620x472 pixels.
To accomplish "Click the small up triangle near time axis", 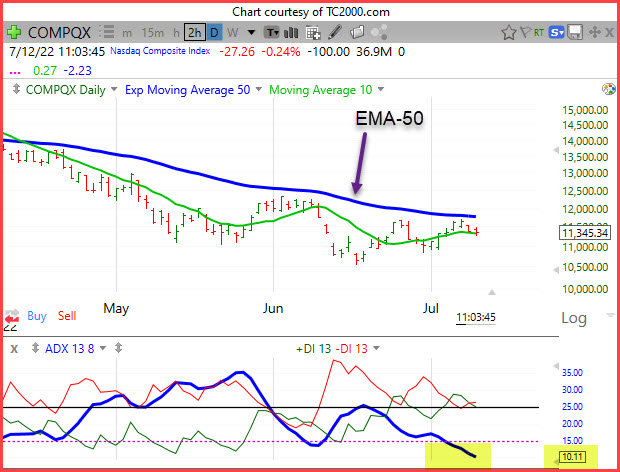I will coord(491,292).
